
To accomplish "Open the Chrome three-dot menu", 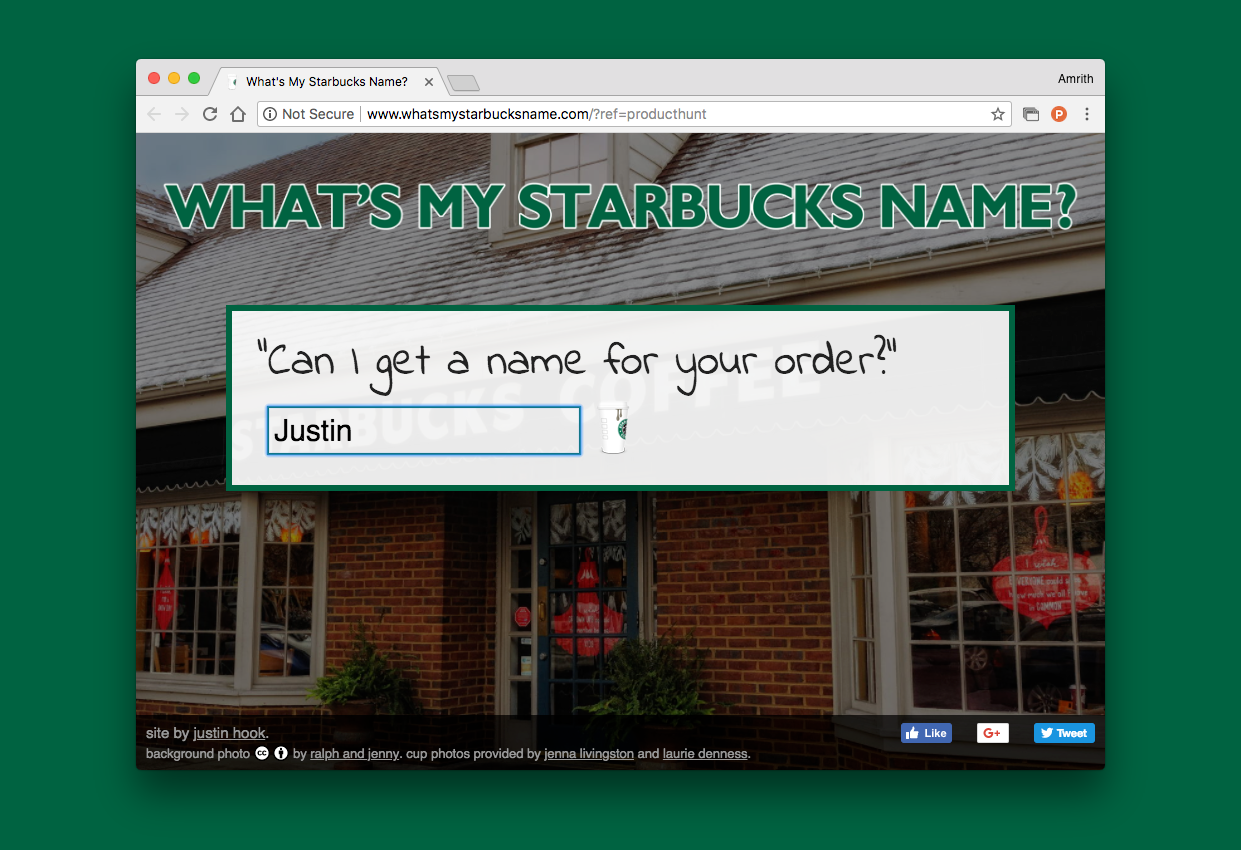I will pyautogui.click(x=1087, y=114).
